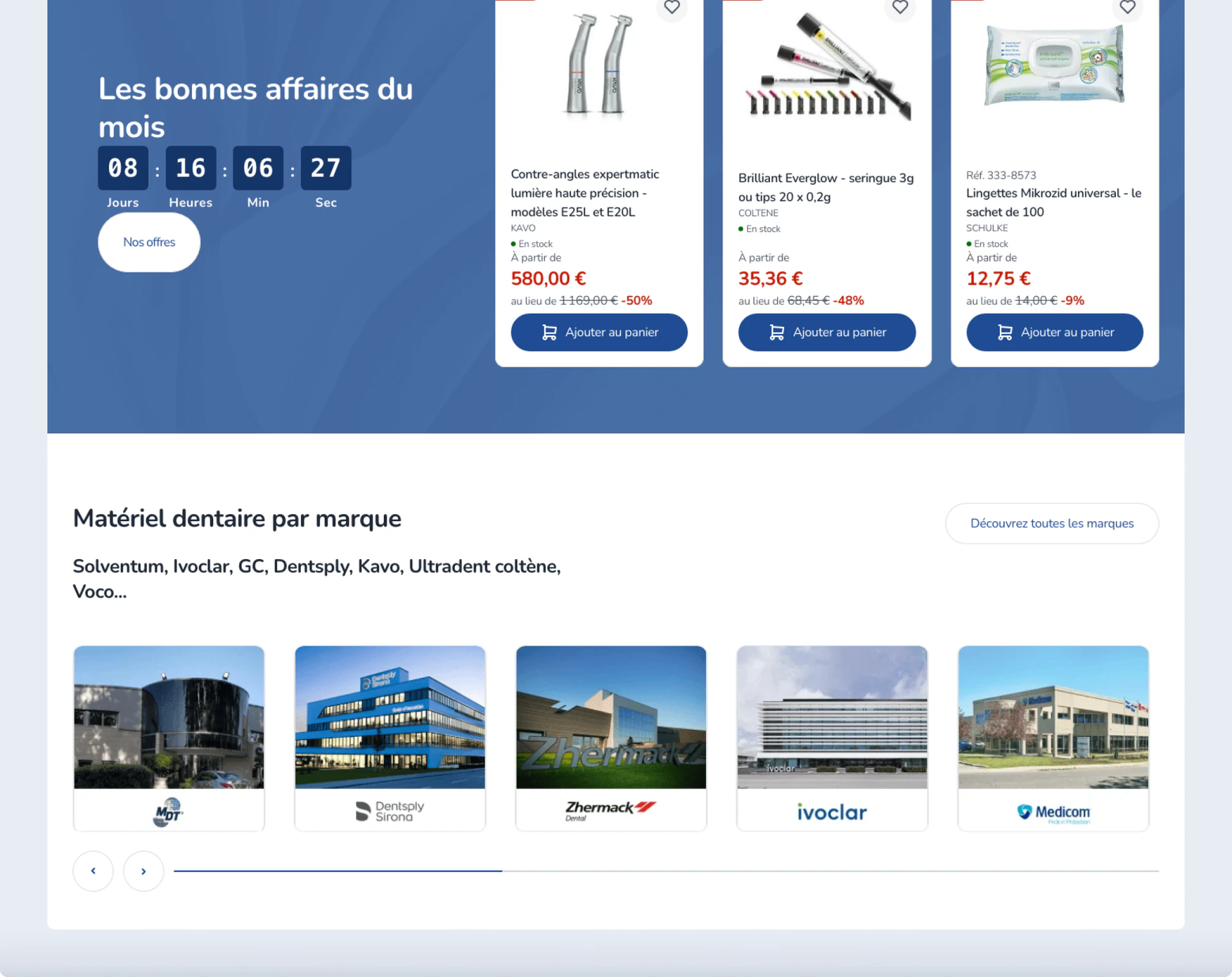Viewport: 1232px width, 977px height.
Task: Click the KAVO brand label
Action: 523,229
